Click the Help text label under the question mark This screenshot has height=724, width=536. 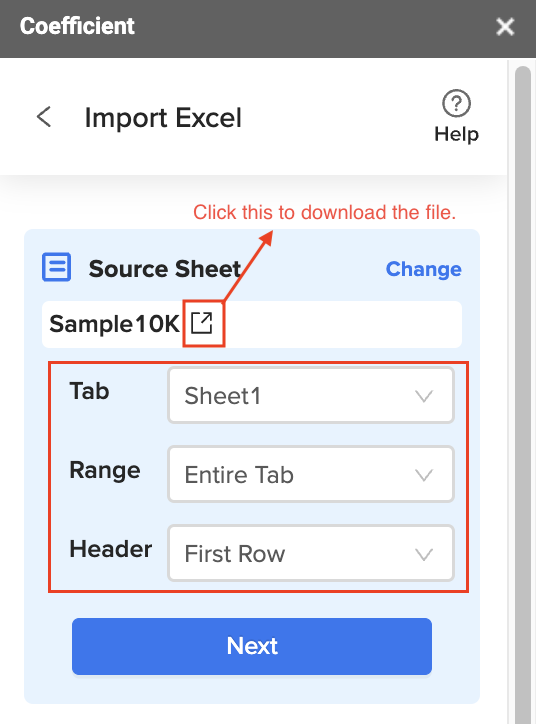point(456,134)
